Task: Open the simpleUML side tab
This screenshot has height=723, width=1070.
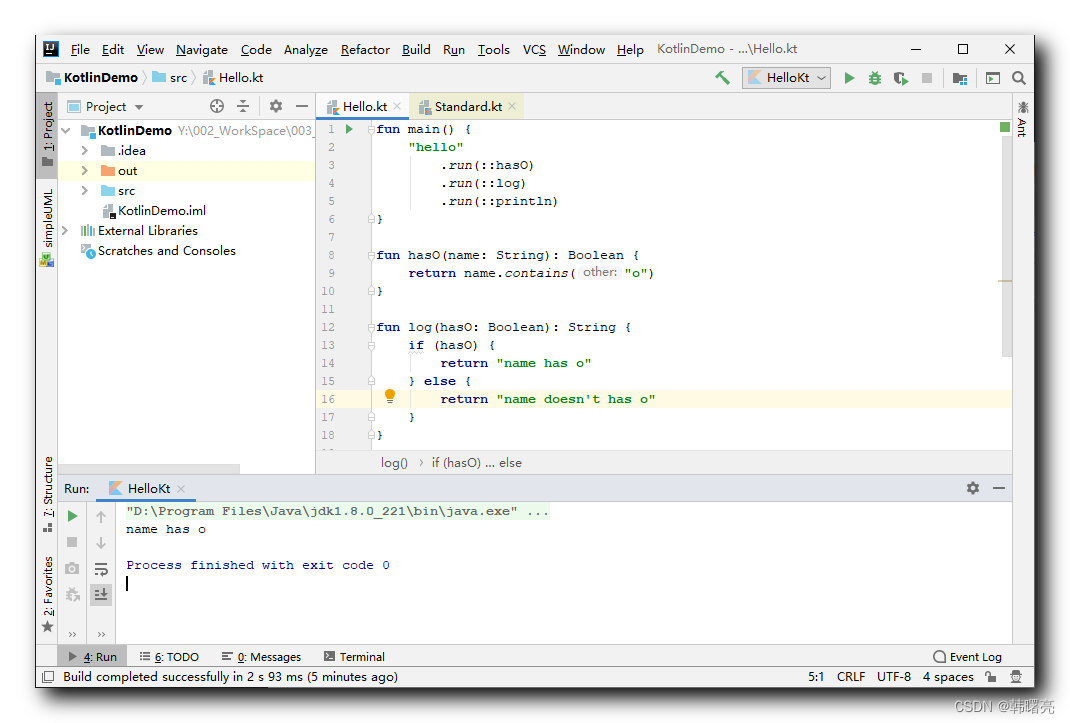Action: coord(48,227)
